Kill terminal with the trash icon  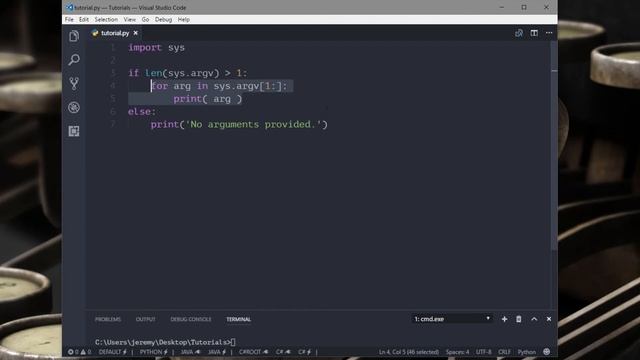519,319
